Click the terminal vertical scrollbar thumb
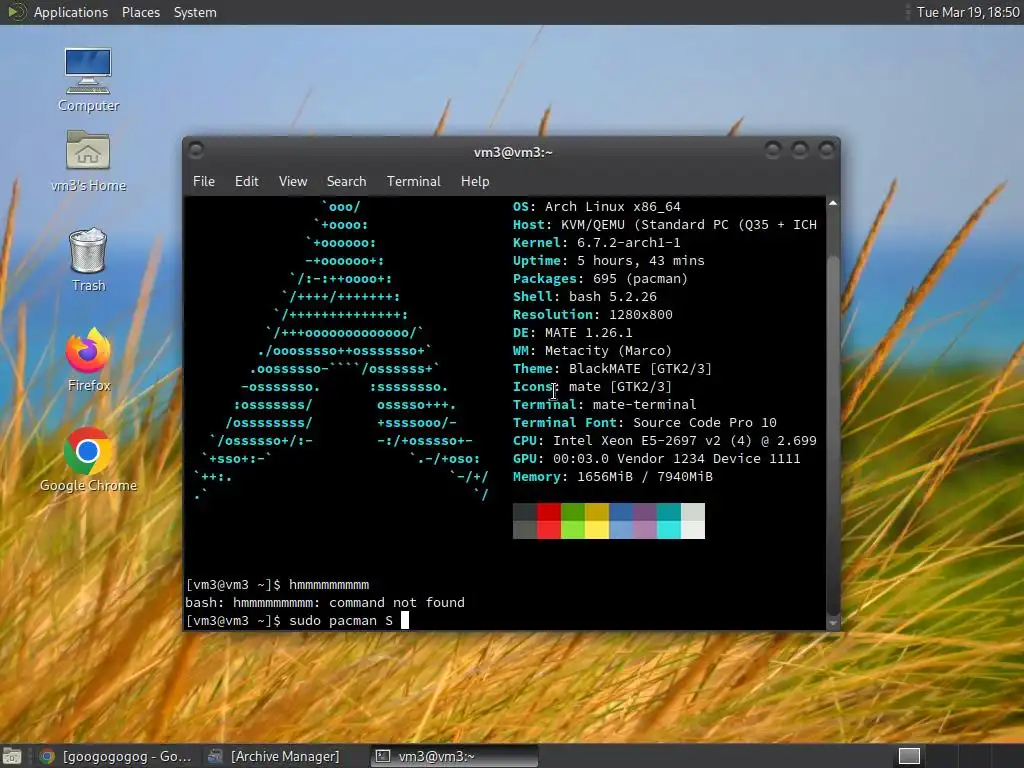This screenshot has width=1024, height=768. pos(833,435)
